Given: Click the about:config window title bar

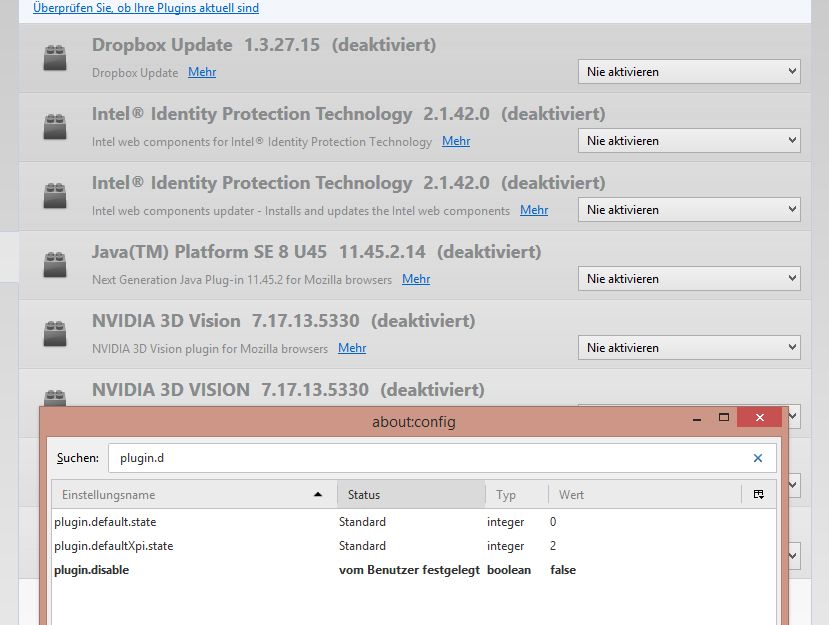Looking at the screenshot, I should tap(413, 422).
